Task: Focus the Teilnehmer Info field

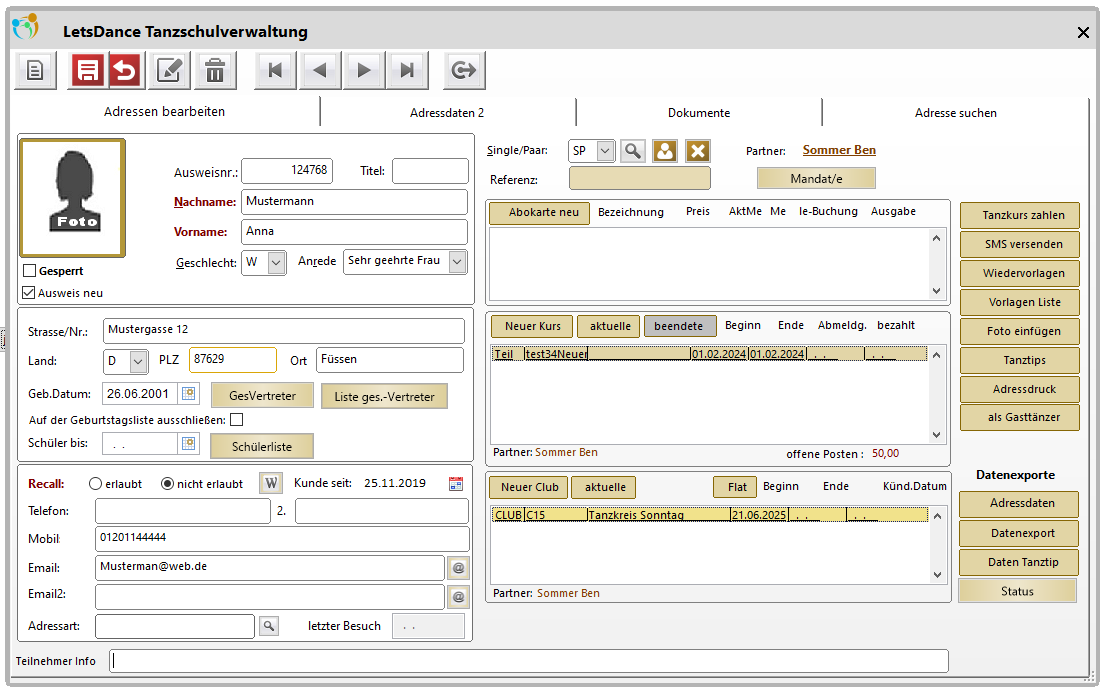Action: tap(529, 661)
